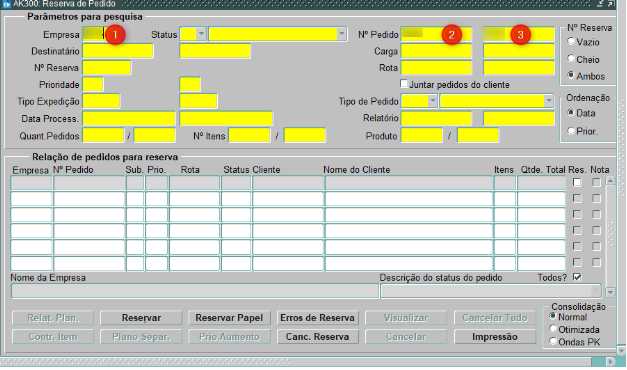The image size is (627, 370).
Task: Focus the first Nº Pedido field
Action: (436, 34)
